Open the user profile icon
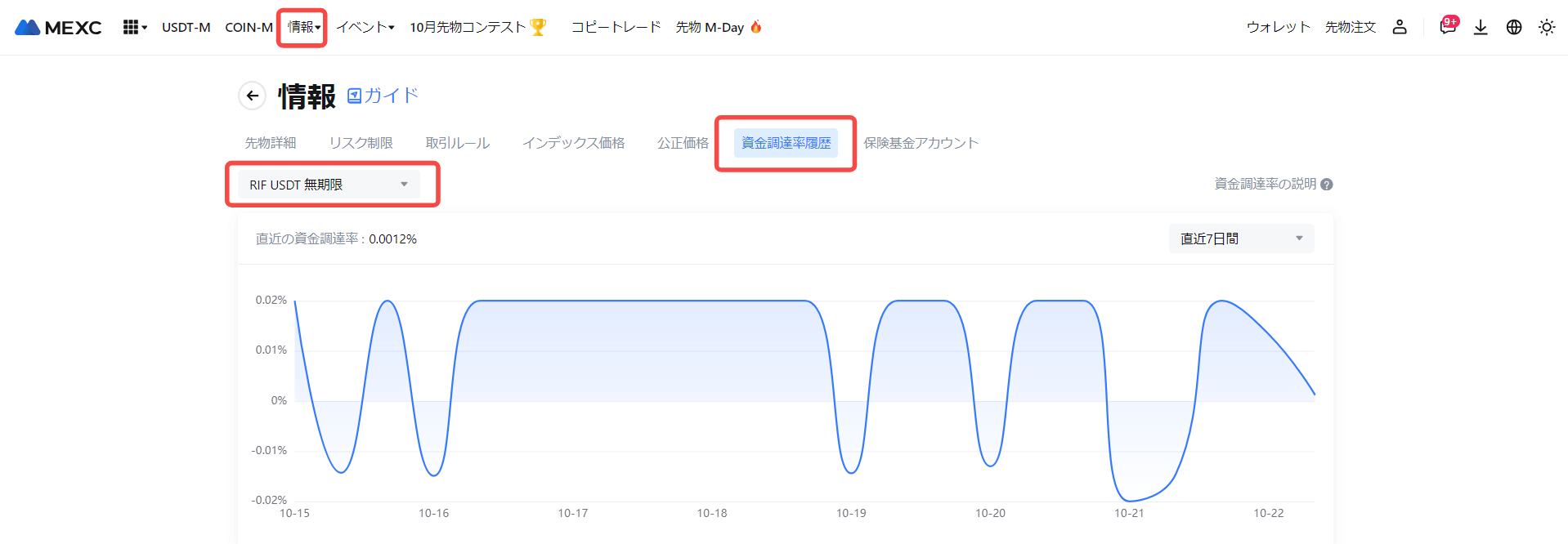The width and height of the screenshot is (1568, 544). point(1400,27)
